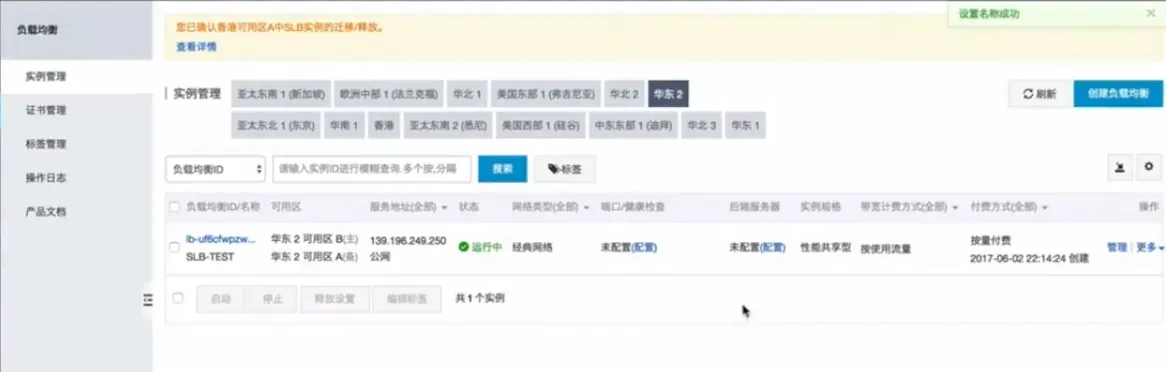This screenshot has height=372, width=1166.
Task: Click 创建负载均衡 button
Action: [x=1118, y=94]
